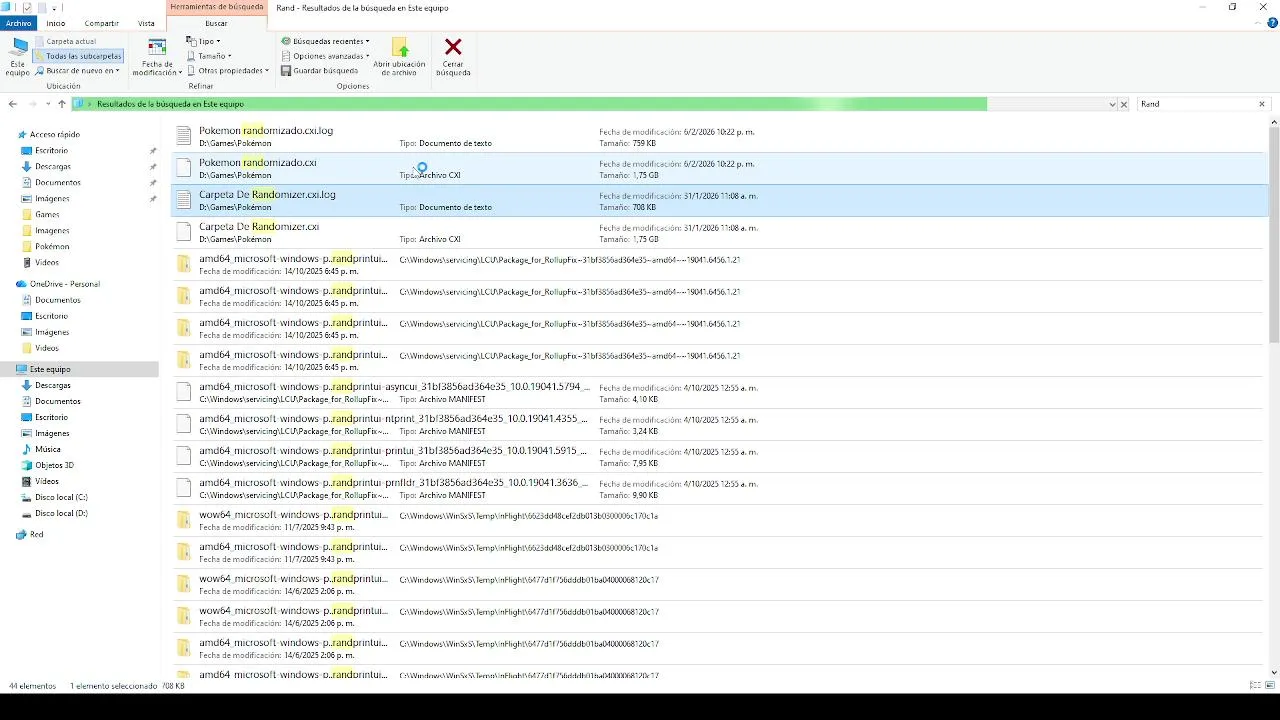Stop search with the X beside address bar
The height and width of the screenshot is (720, 1280).
pos(1124,104)
